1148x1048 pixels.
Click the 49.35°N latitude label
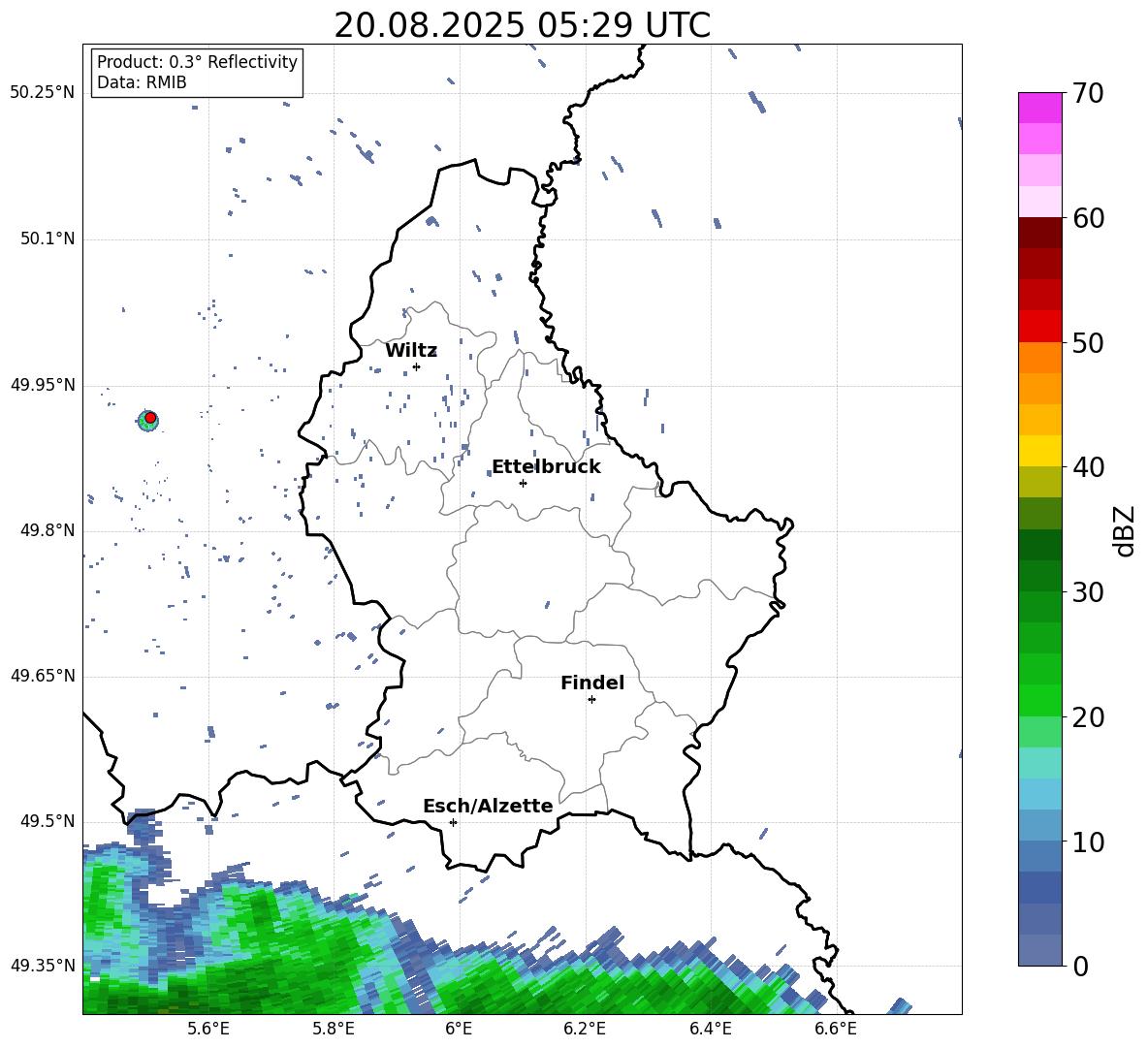(x=43, y=966)
